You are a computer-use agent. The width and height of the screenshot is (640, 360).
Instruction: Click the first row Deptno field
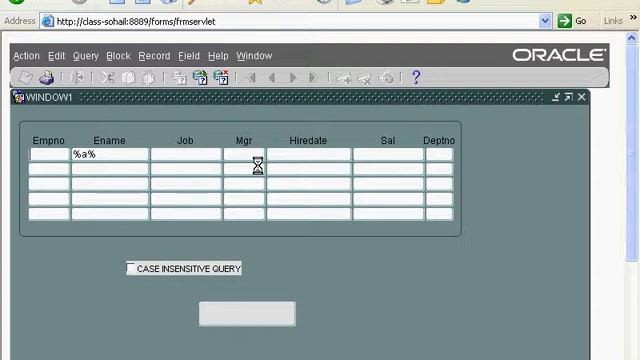(439, 154)
